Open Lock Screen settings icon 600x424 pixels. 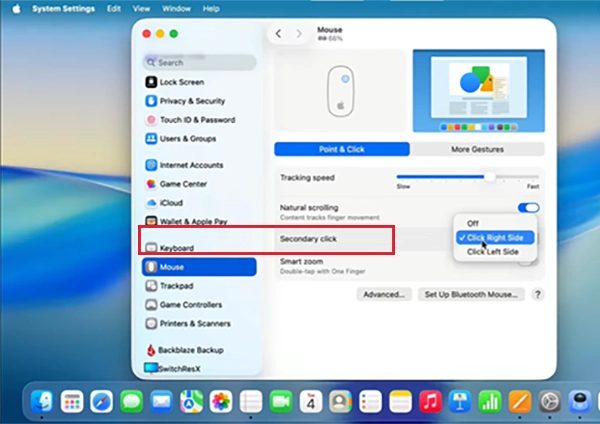(x=151, y=82)
